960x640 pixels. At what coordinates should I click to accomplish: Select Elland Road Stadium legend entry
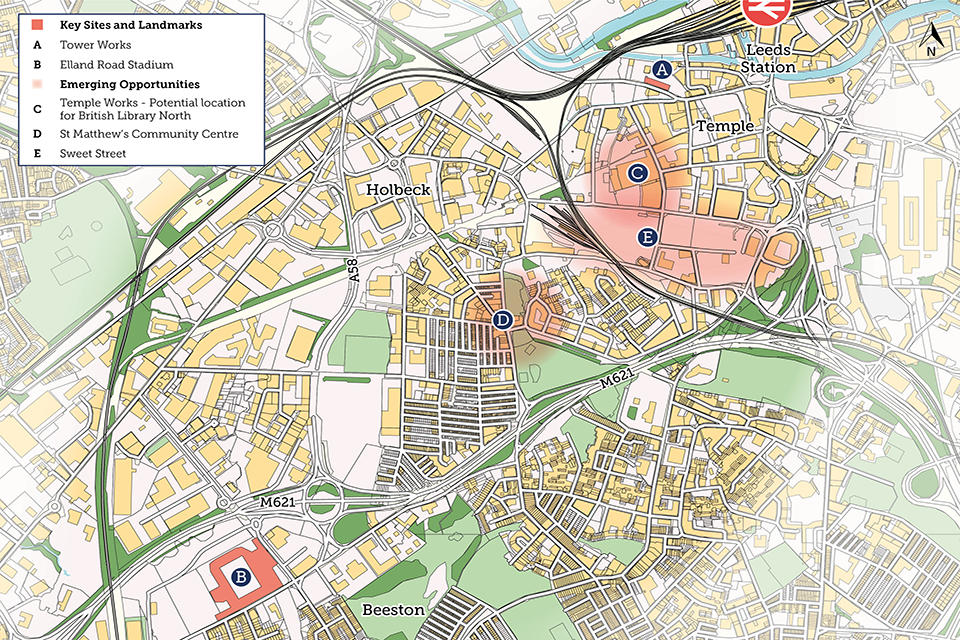tap(116, 65)
